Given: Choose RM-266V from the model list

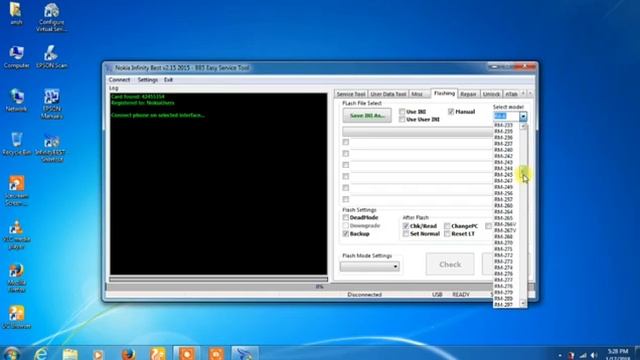Looking at the screenshot, I should [505, 224].
